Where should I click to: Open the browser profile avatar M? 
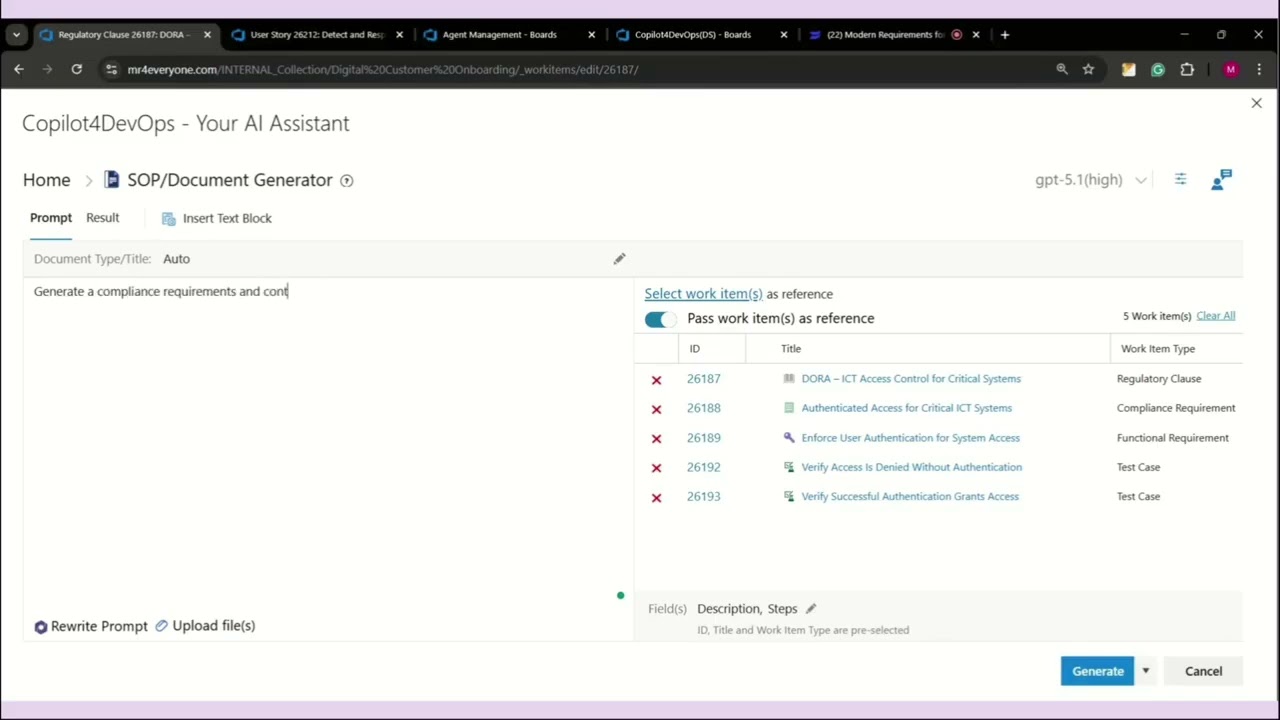(1231, 69)
